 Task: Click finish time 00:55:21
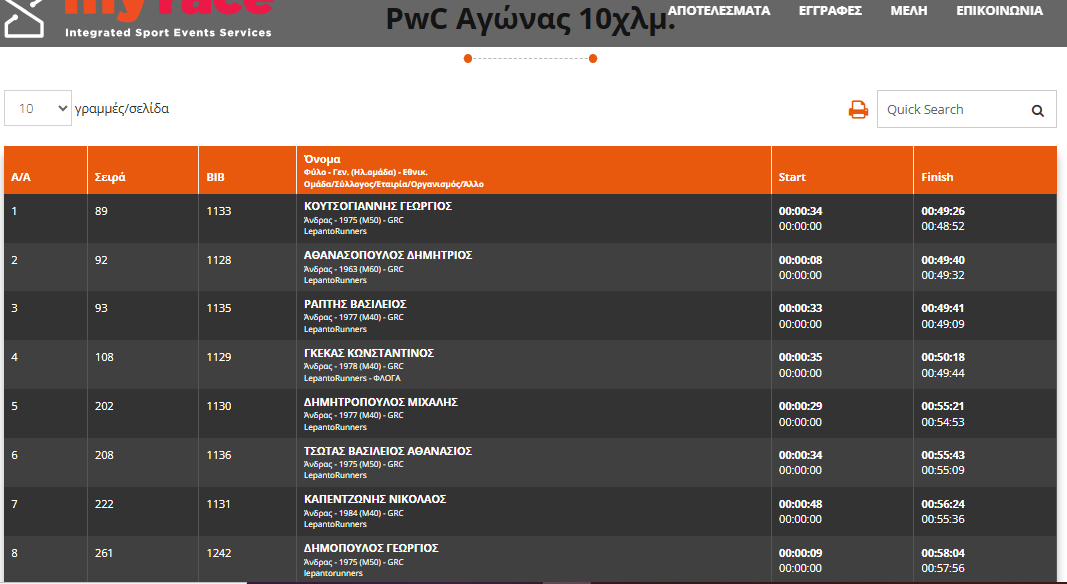(x=942, y=406)
